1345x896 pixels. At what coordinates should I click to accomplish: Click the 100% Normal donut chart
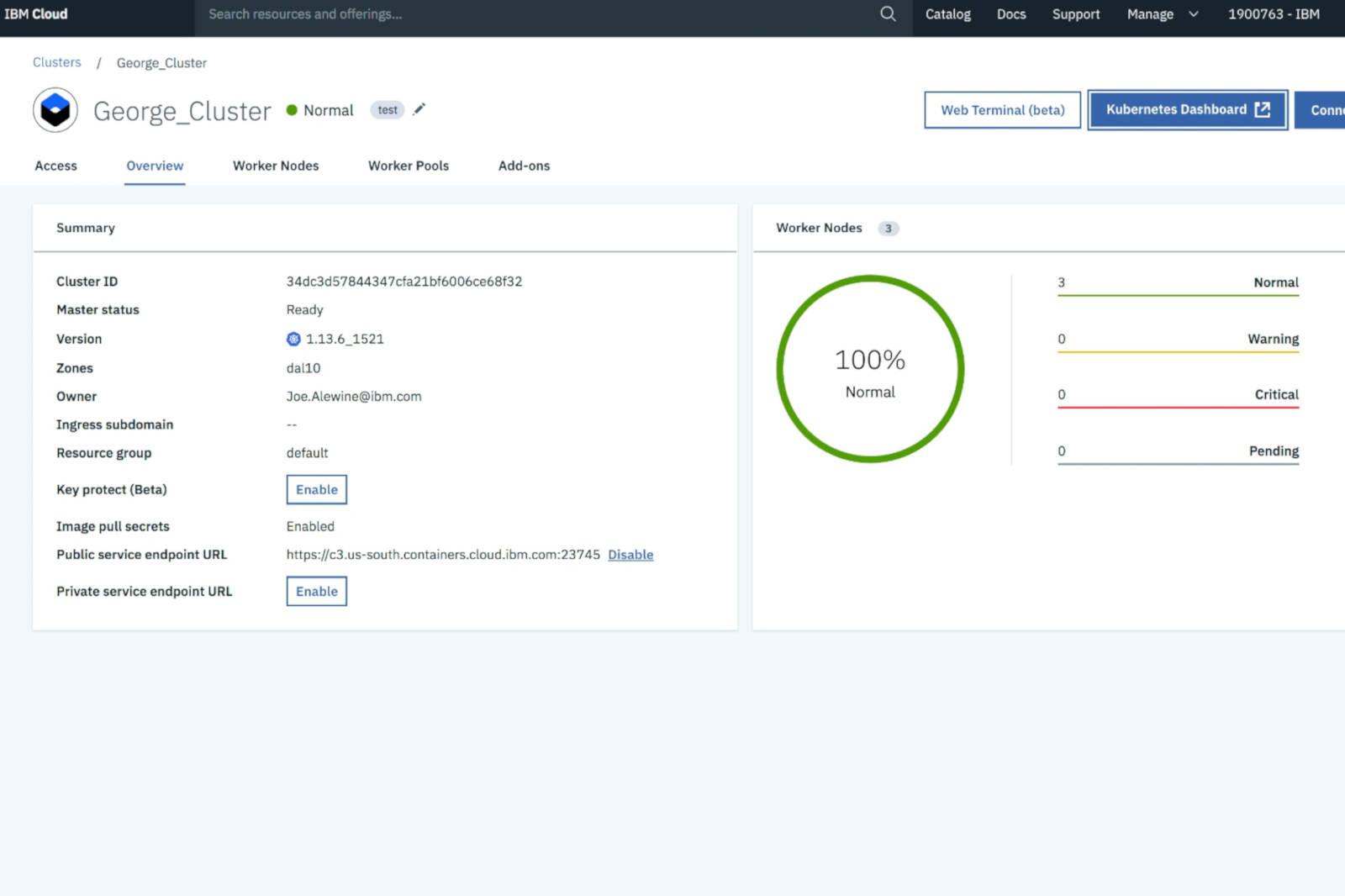click(870, 369)
